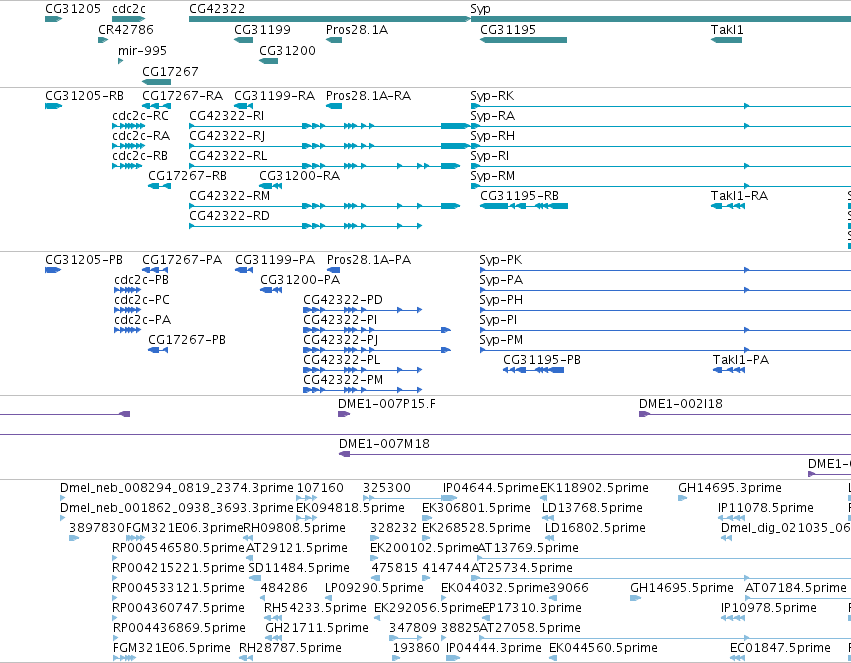Click EST GH14695.5prime

pos(682,588)
